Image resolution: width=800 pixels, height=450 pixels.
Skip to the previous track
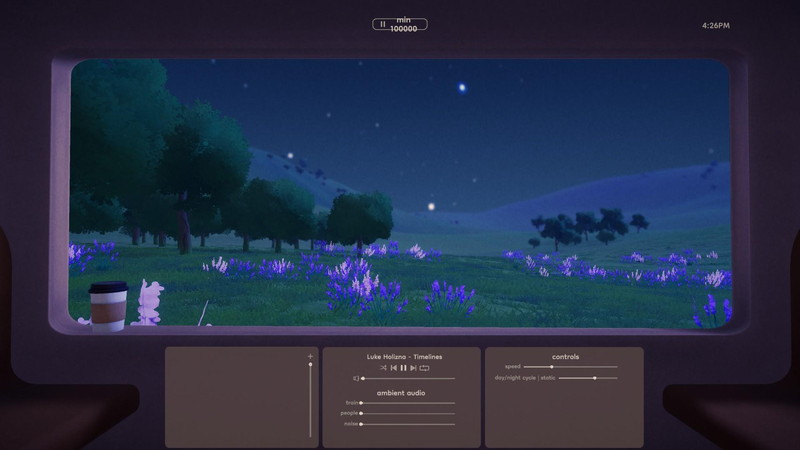pos(393,368)
